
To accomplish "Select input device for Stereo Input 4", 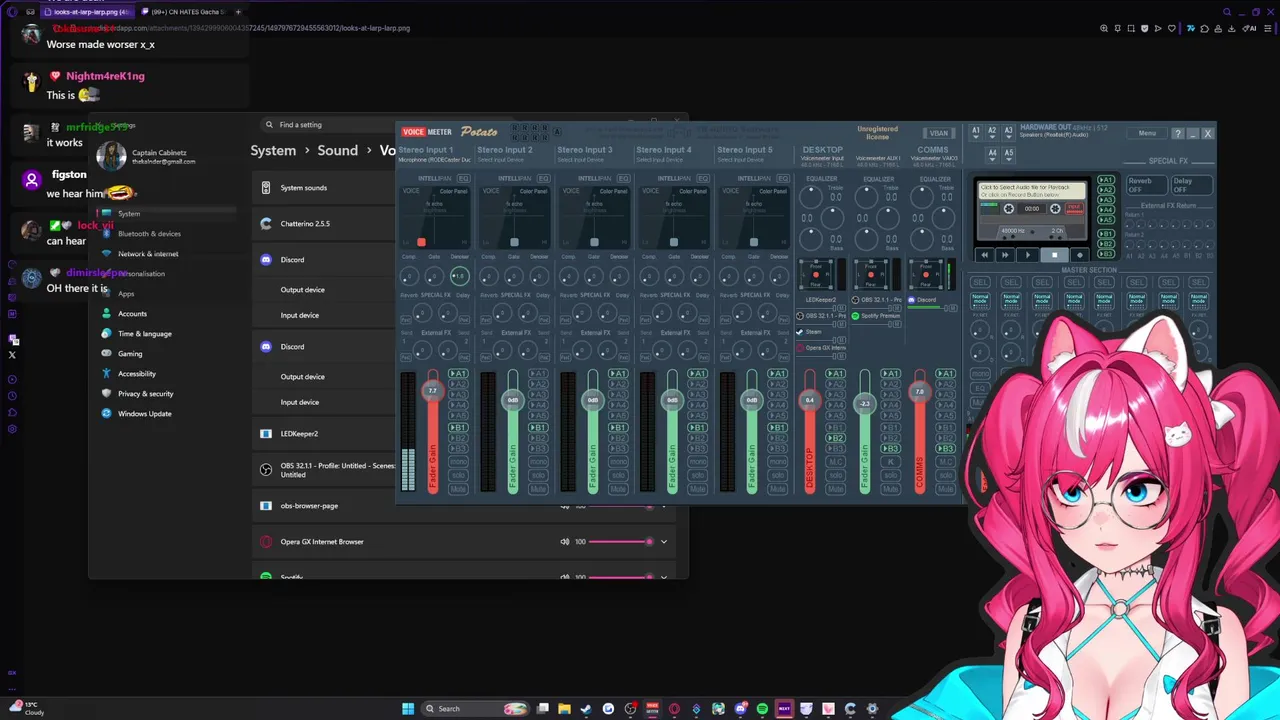I will point(660,160).
